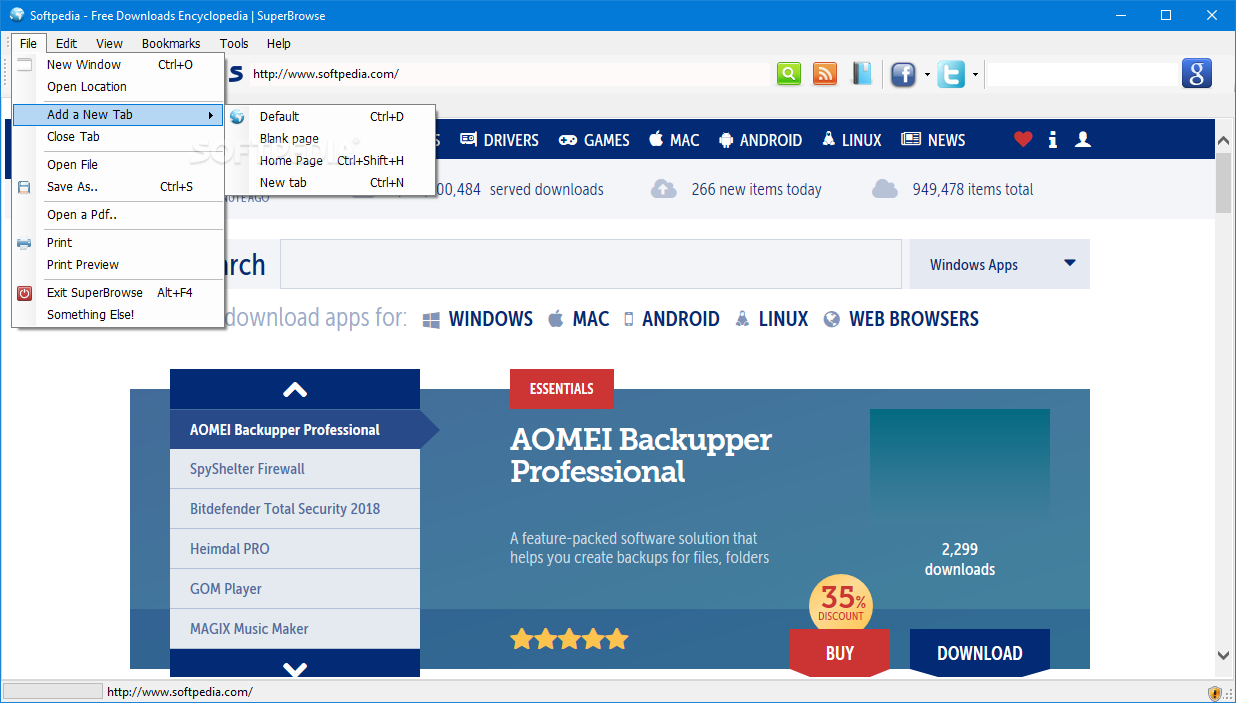The width and height of the screenshot is (1236, 703).
Task: Click the red ESSENTIALS tag
Action: (x=562, y=389)
